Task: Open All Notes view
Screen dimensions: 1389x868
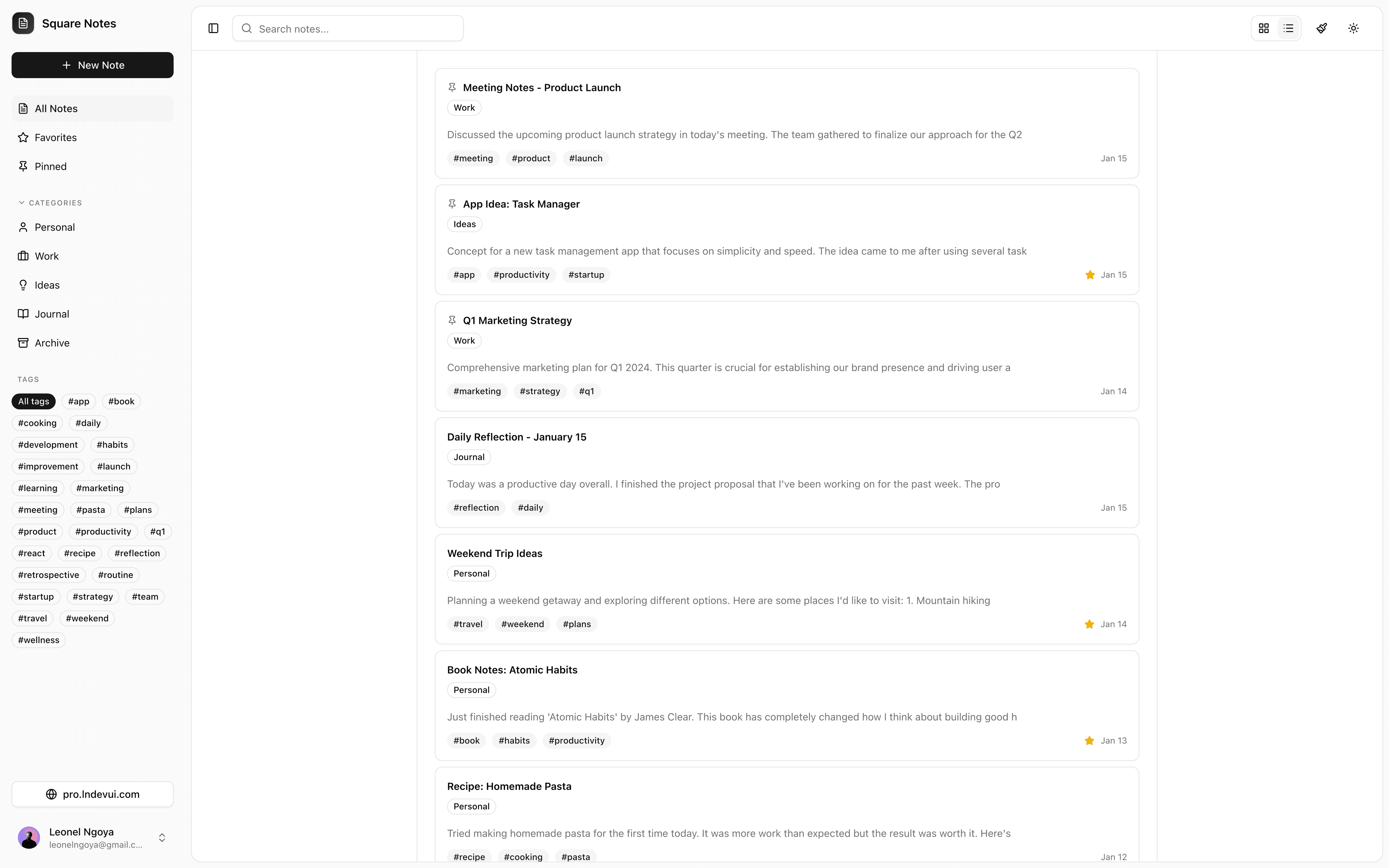Action: coord(93,108)
